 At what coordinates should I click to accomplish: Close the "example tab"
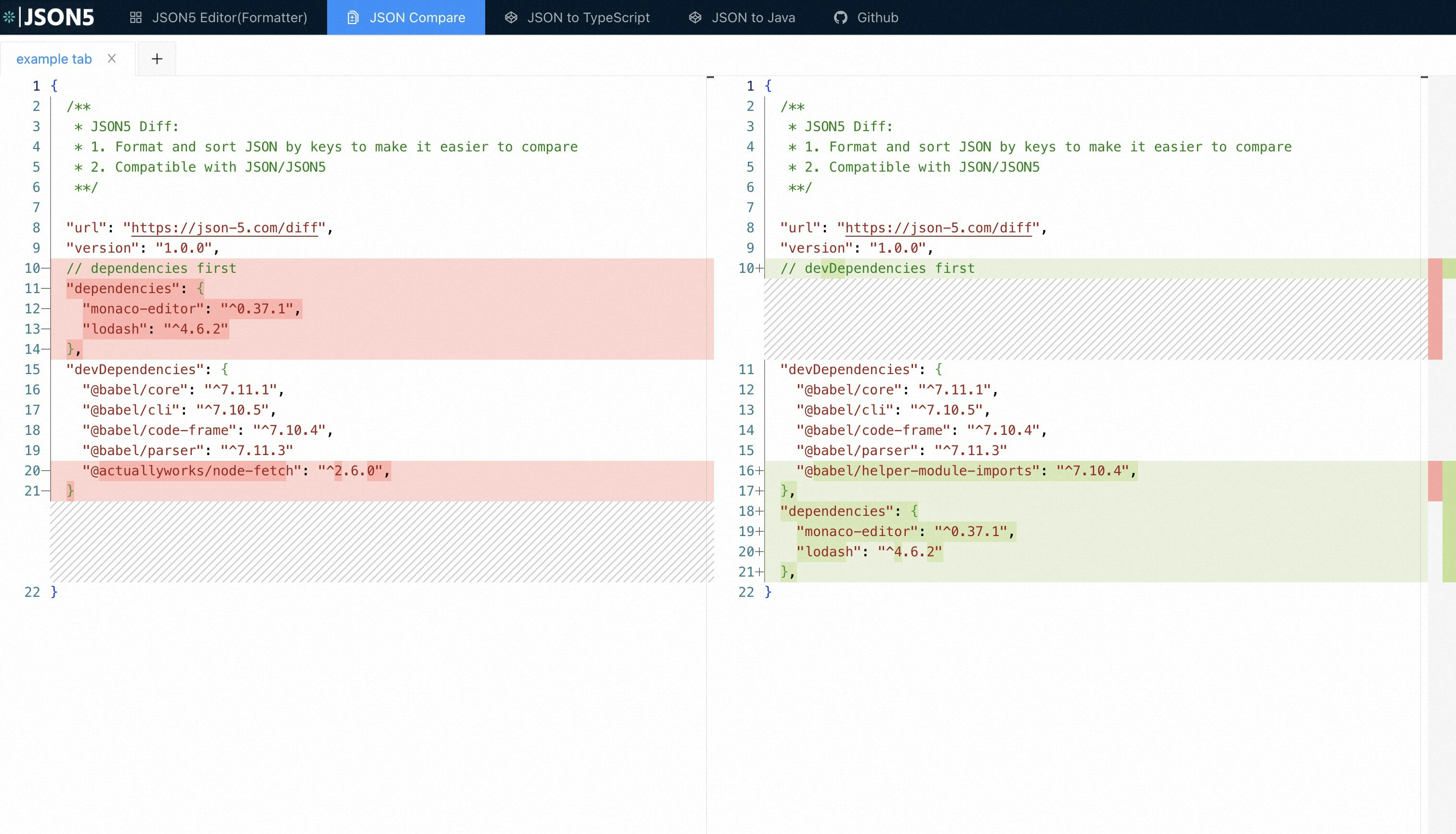[x=112, y=58]
